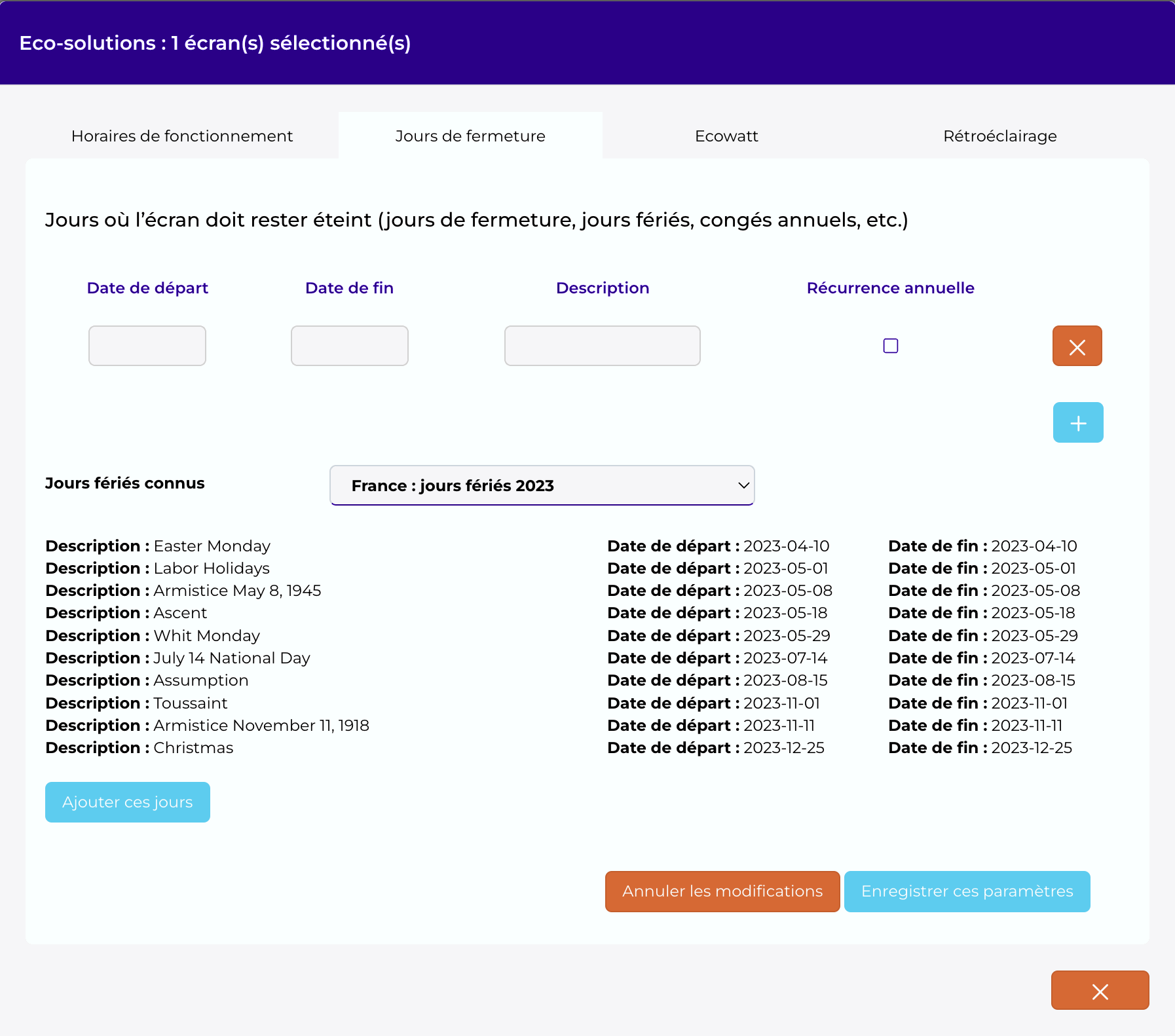Image resolution: width=1175 pixels, height=1036 pixels.
Task: Remove the closure day row with orange X
Action: click(x=1077, y=346)
